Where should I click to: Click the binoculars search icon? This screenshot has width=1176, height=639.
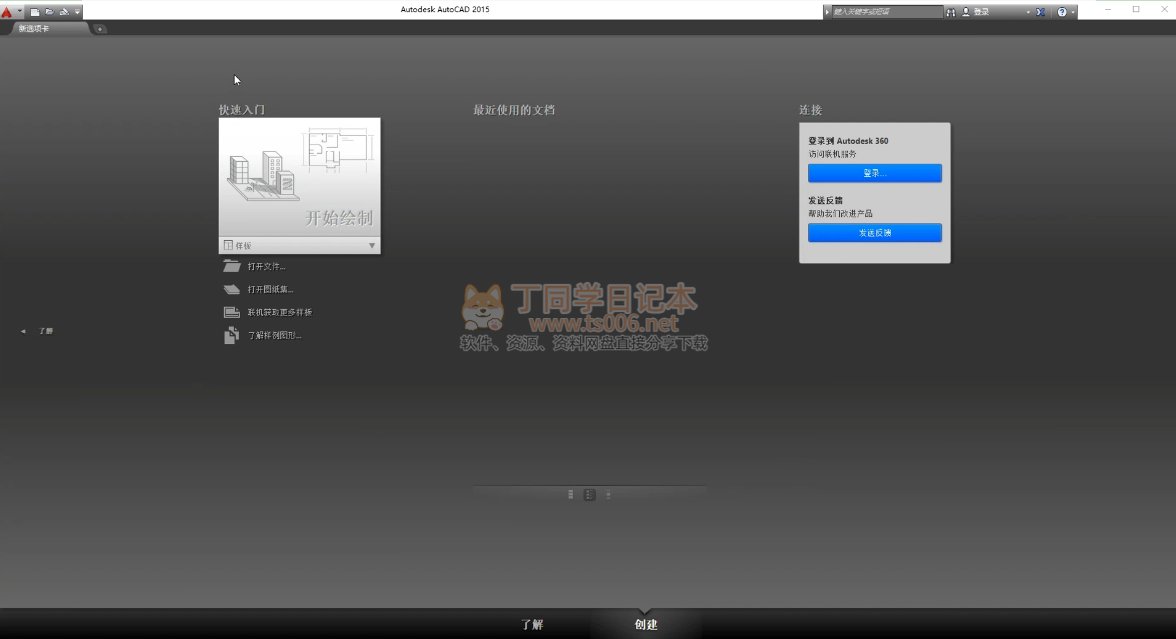coord(951,12)
